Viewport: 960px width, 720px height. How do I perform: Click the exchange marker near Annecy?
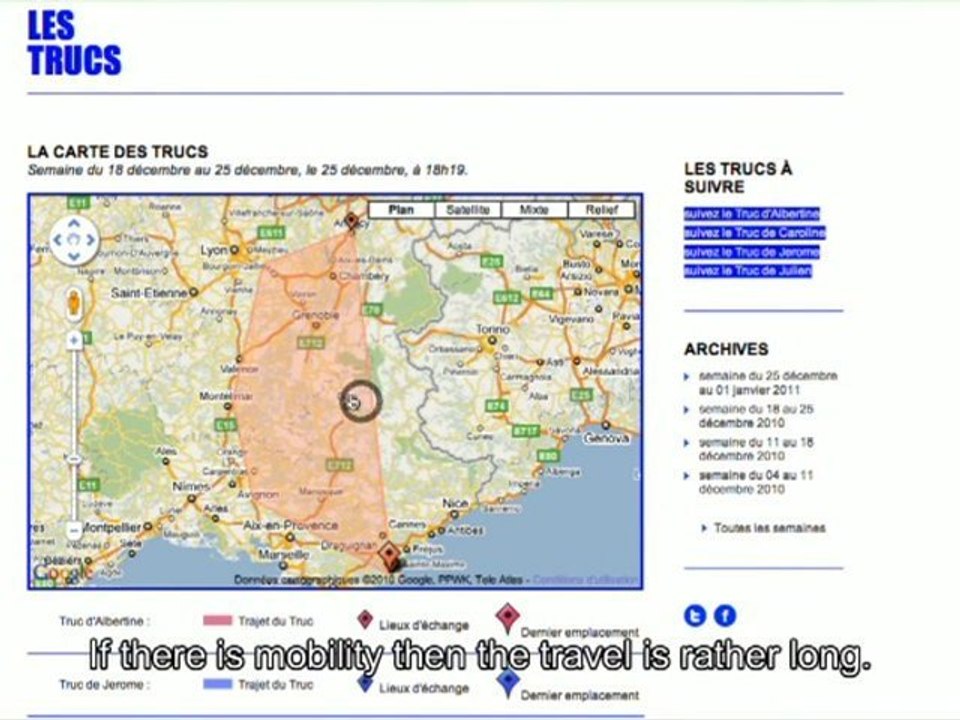point(351,220)
